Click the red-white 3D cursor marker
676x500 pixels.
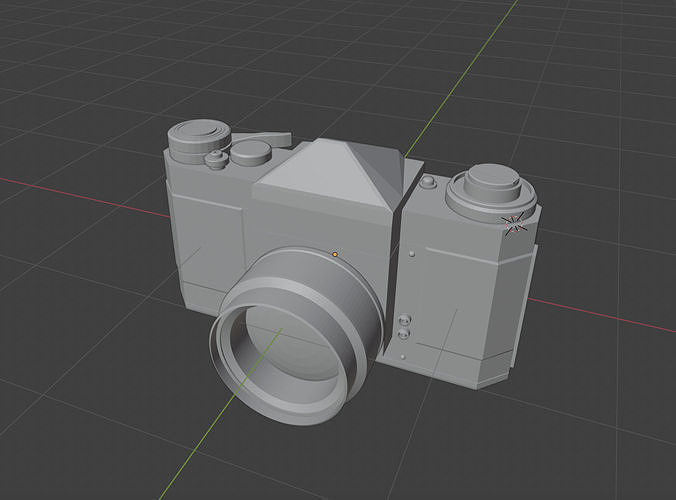click(x=514, y=223)
